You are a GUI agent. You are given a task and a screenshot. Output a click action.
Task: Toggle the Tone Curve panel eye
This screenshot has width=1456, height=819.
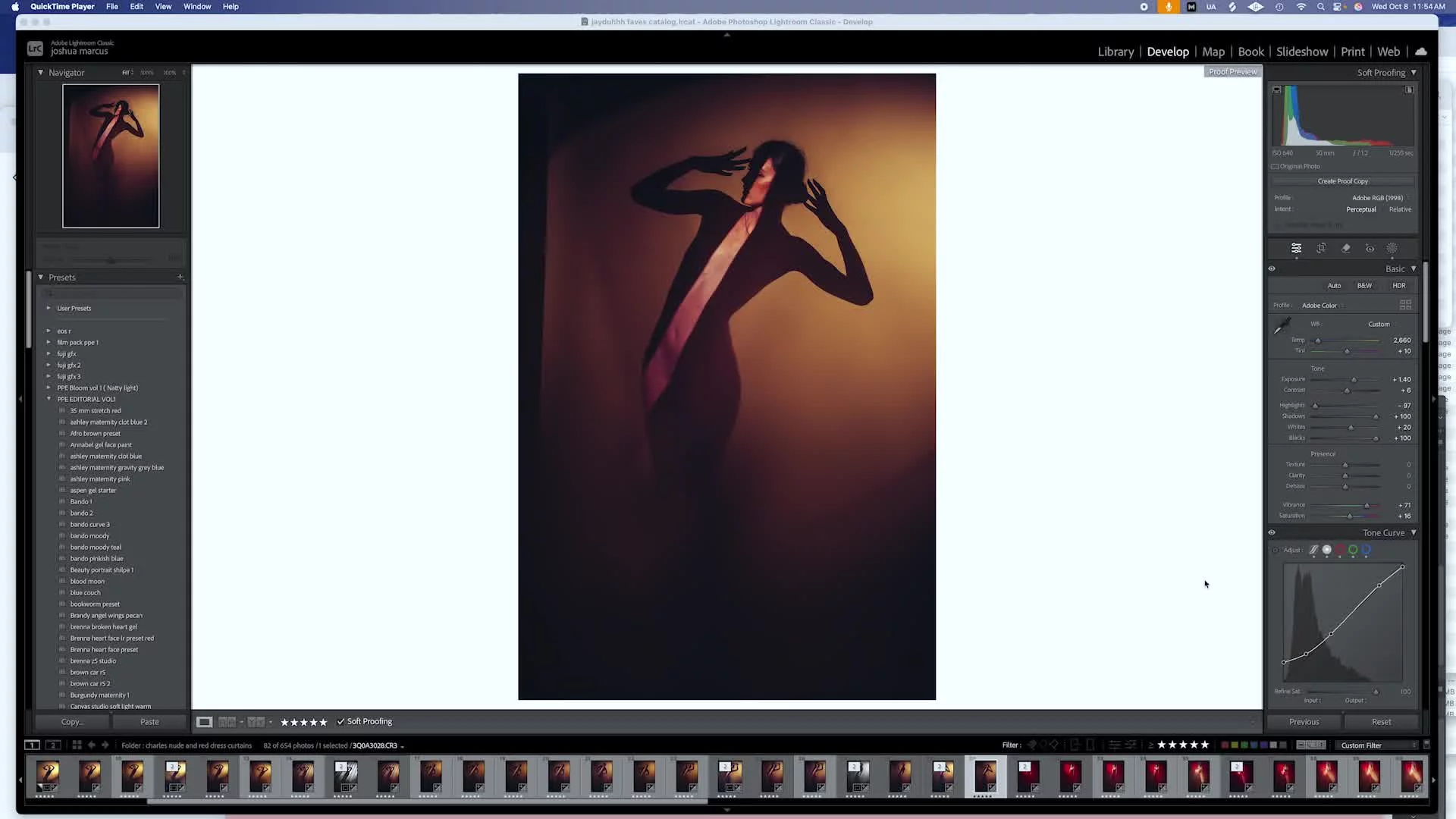click(1272, 532)
